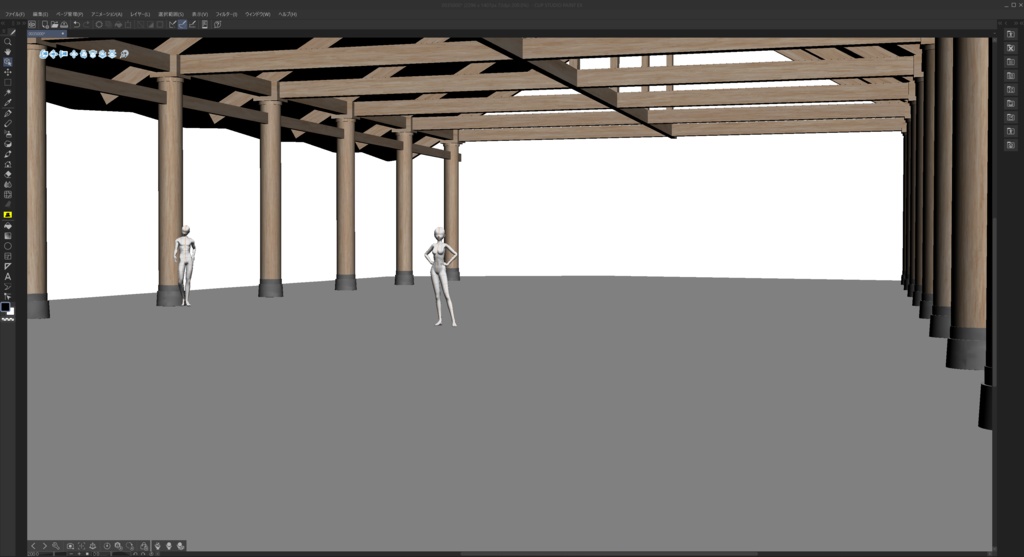Click the sub drawing color swatch
1024x557 pixels.
(11, 312)
